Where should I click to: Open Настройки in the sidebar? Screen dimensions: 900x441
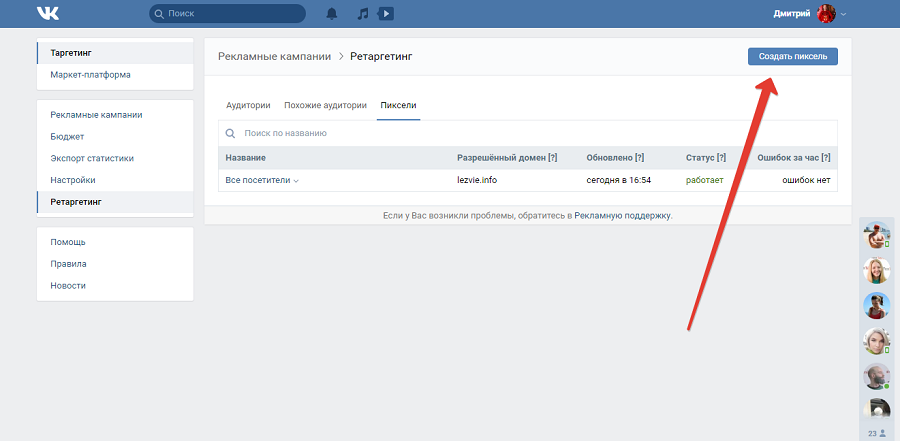[x=115, y=180]
